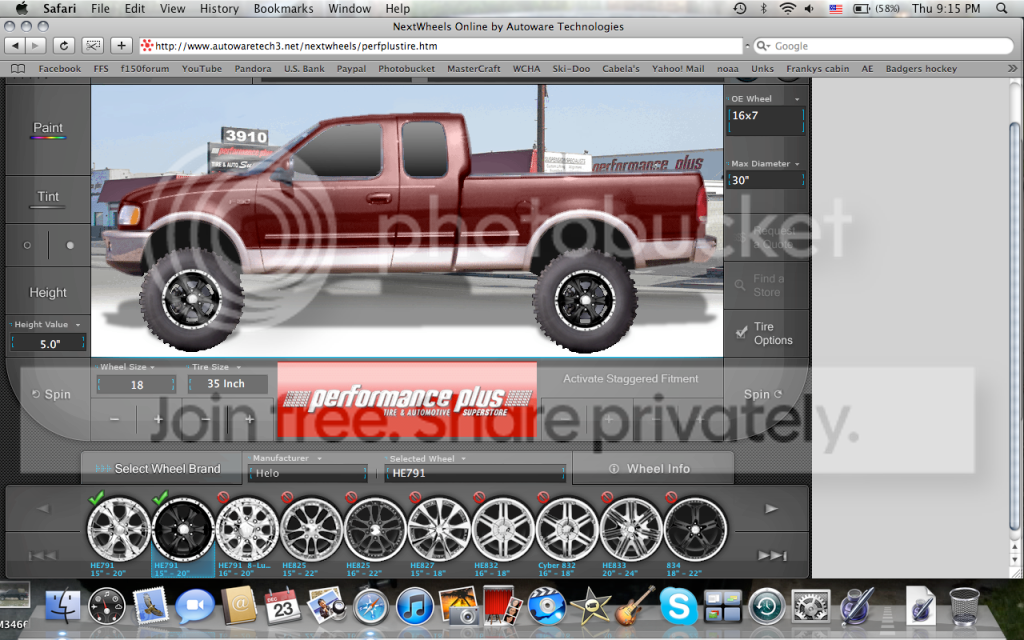Go back with Safari's back arrow
The width and height of the screenshot is (1024, 640).
pos(15,46)
